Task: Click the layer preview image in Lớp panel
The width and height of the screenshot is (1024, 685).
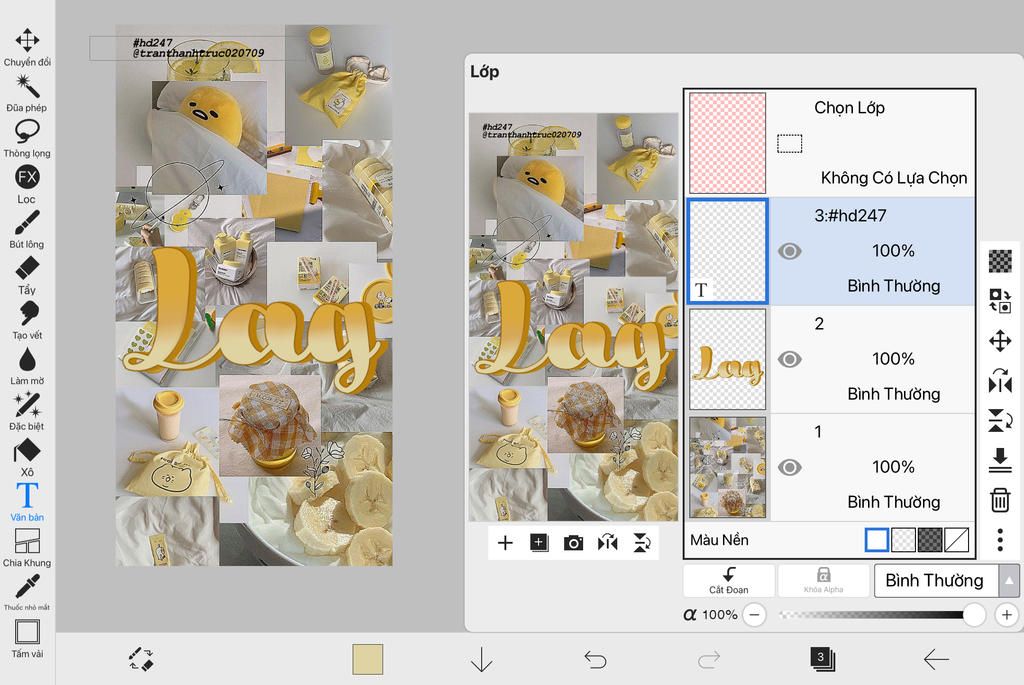Action: pos(573,317)
